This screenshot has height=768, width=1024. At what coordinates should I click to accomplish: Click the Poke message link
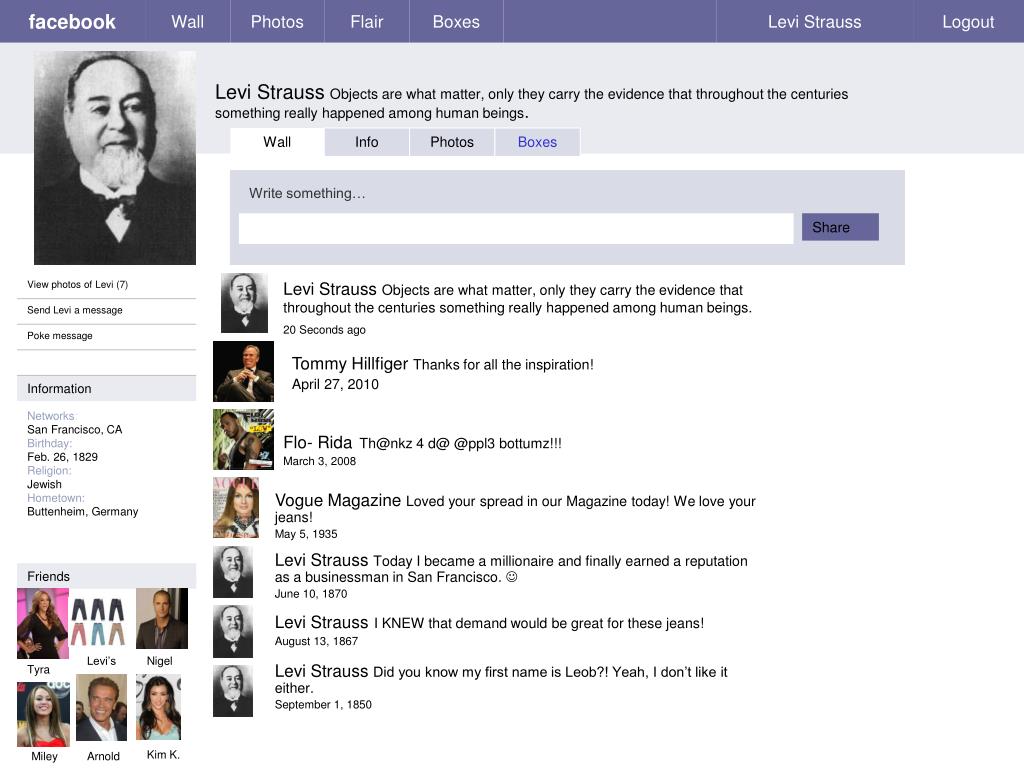tap(59, 336)
